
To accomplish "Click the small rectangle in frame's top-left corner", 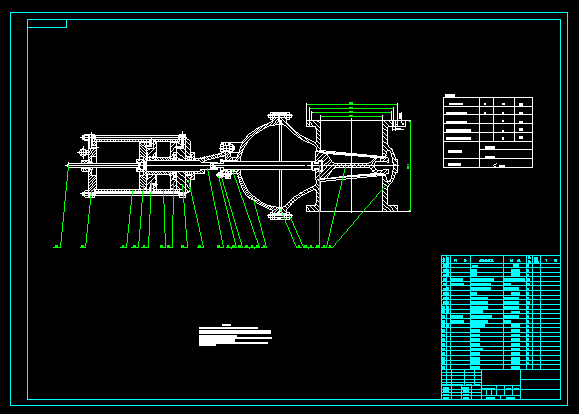I will pyautogui.click(x=47, y=24).
